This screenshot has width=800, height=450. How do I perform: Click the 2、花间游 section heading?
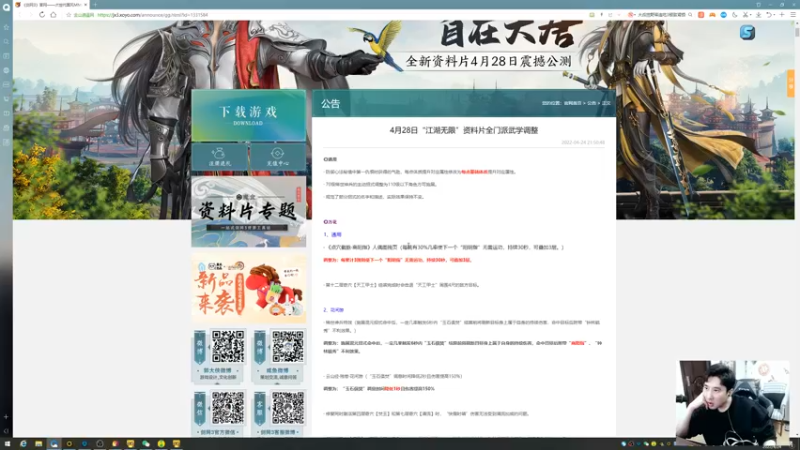pos(334,310)
